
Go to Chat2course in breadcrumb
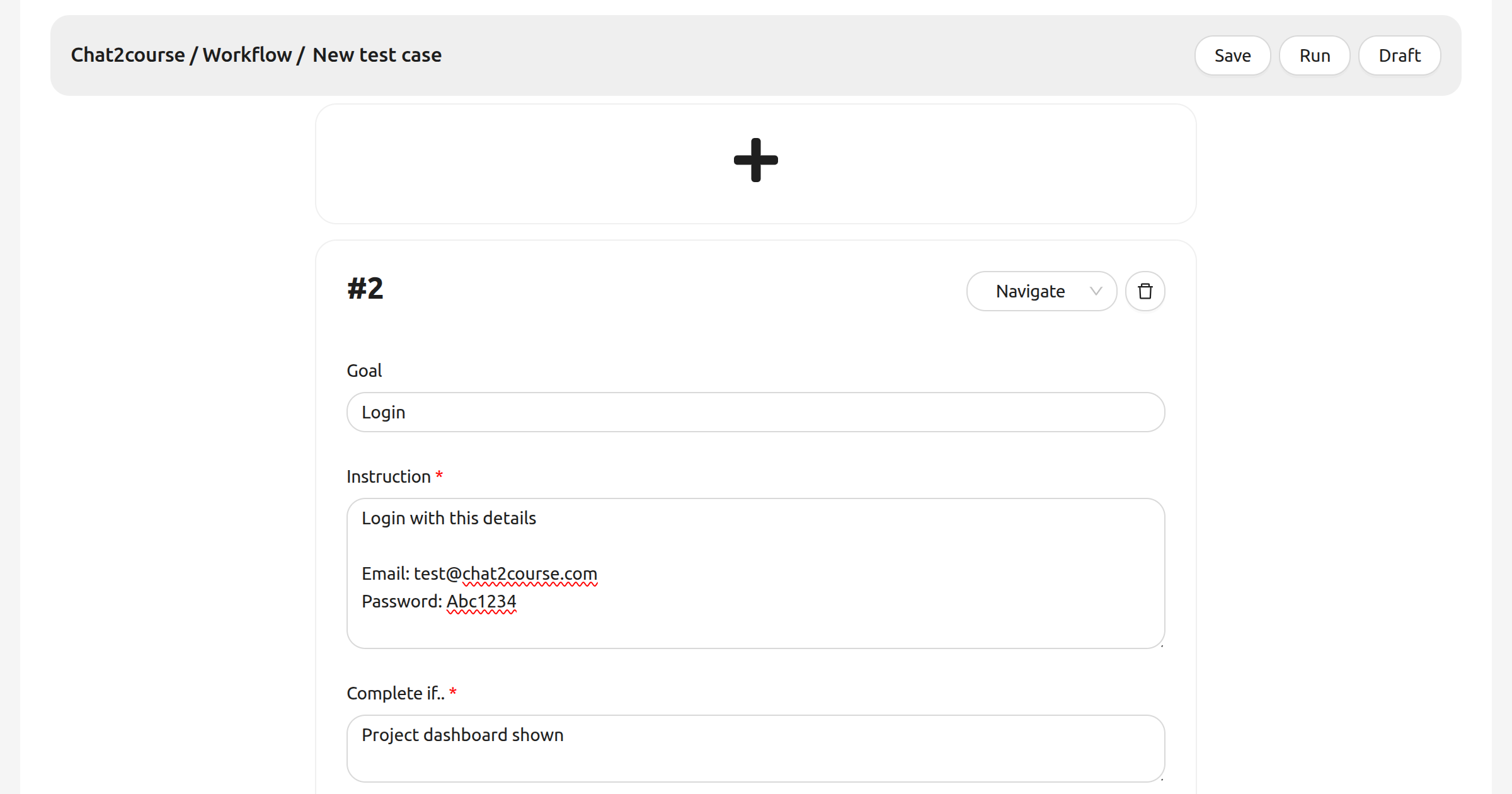128,55
